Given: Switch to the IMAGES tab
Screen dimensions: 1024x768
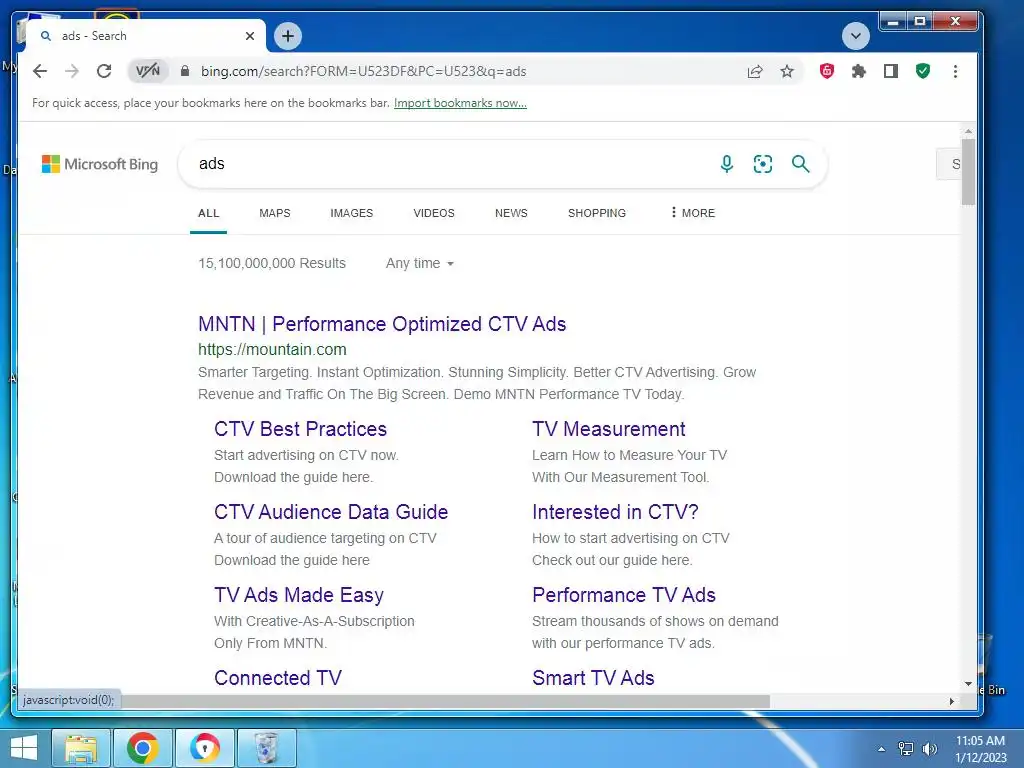Looking at the screenshot, I should (351, 213).
